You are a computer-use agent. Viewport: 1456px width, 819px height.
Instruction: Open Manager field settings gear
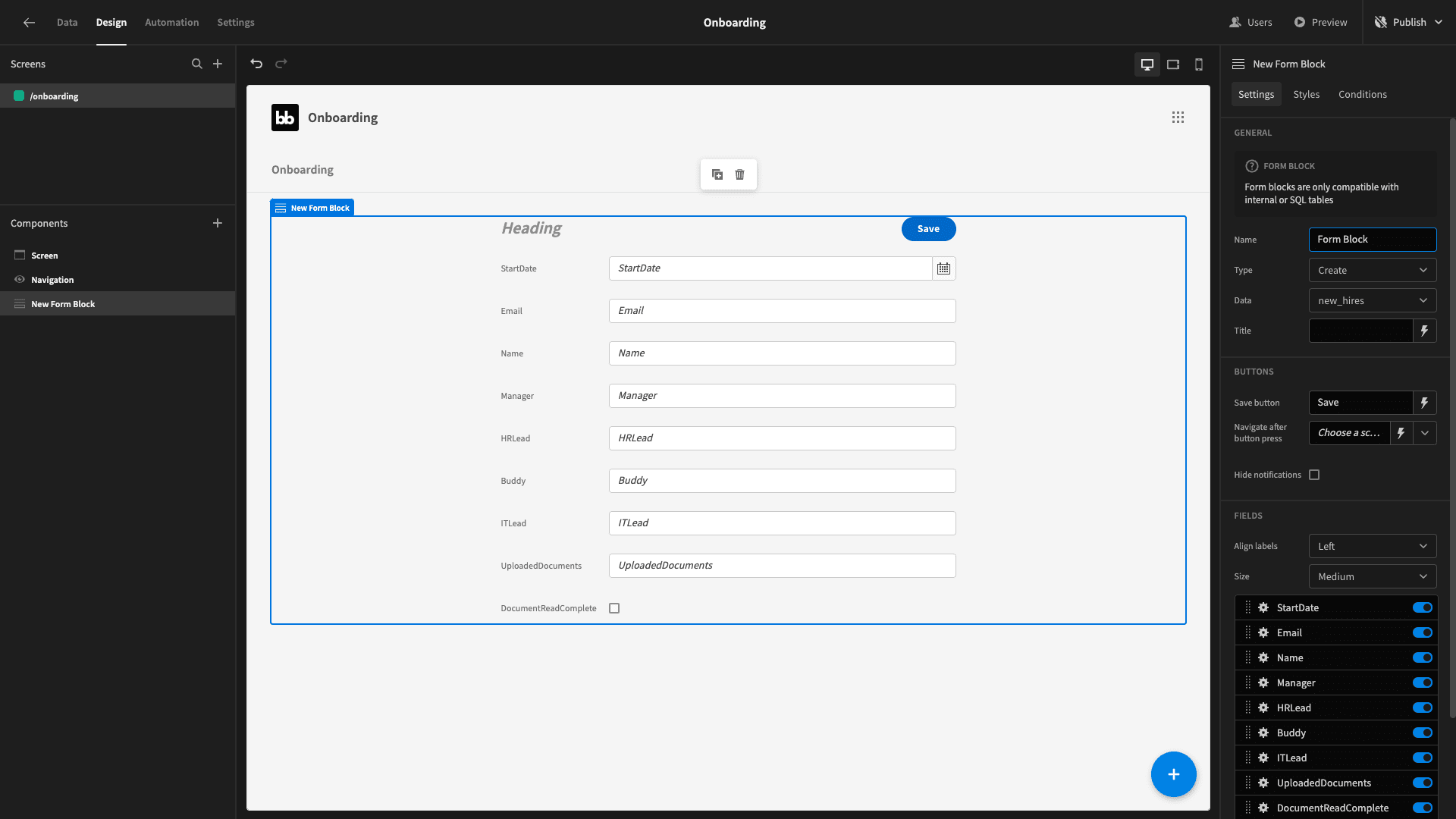pos(1263,682)
